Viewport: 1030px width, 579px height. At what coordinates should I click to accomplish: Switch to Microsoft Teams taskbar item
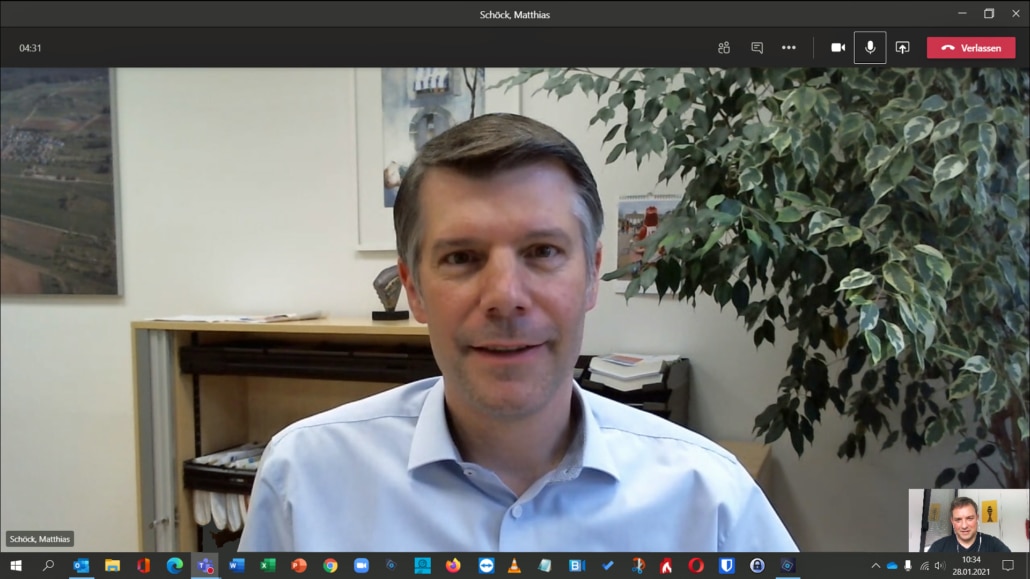pyautogui.click(x=205, y=565)
